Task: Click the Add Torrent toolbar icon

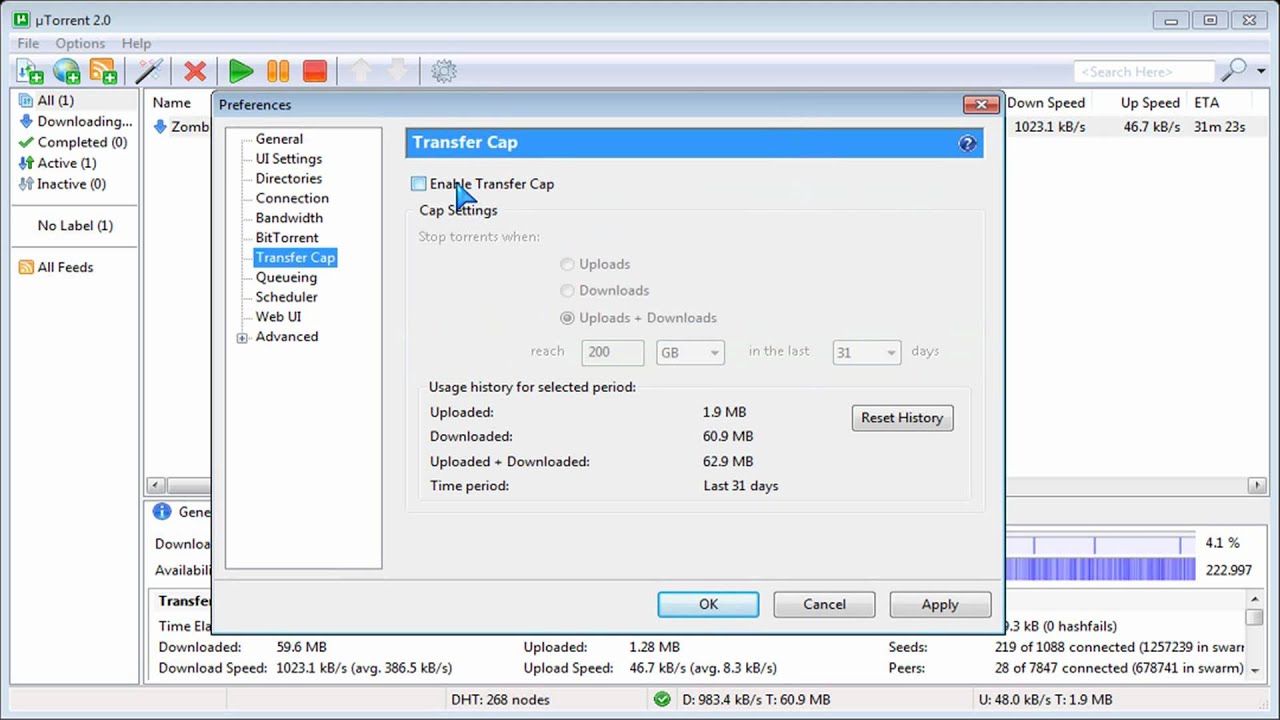Action: [x=30, y=71]
